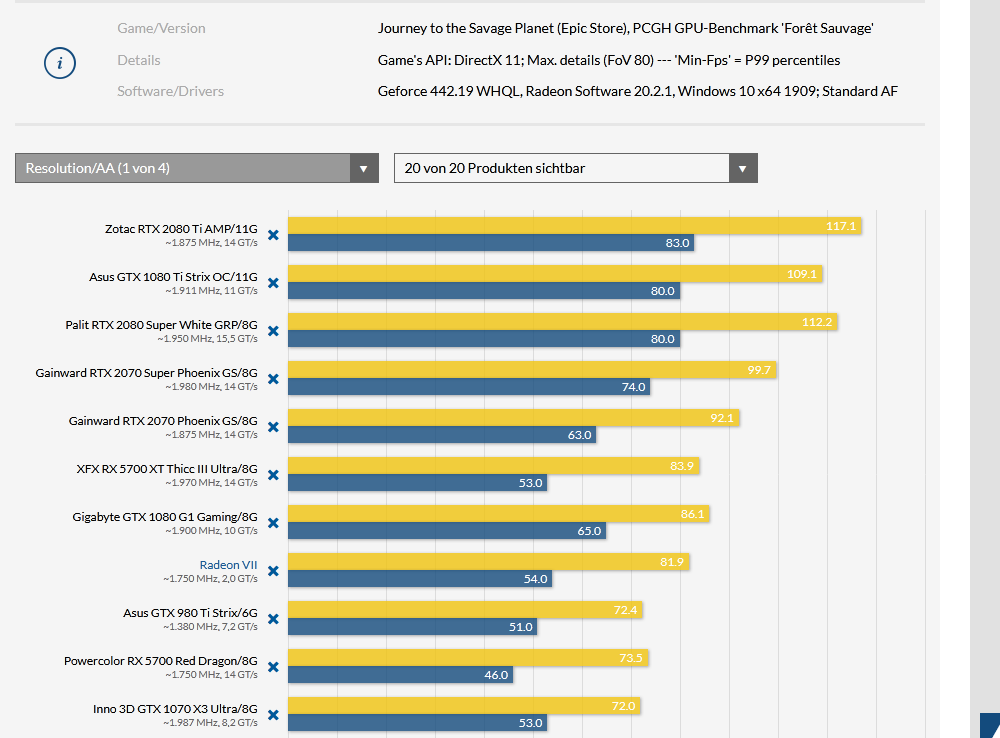Screen dimensions: 1000x738
Task: Click the 83.0 blue bar for Zotac
Action: pyautogui.click(x=491, y=243)
